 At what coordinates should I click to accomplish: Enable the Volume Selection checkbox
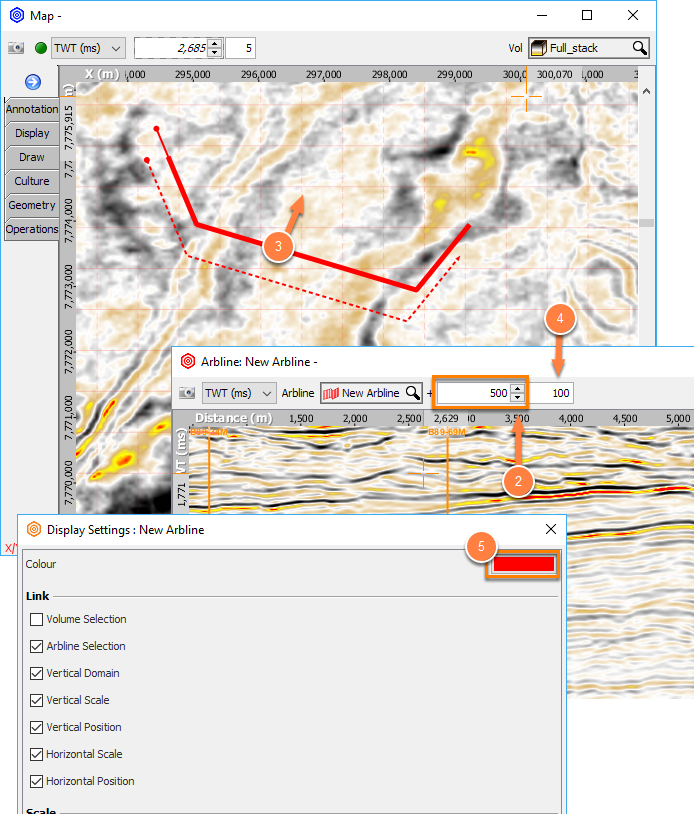coord(36,619)
